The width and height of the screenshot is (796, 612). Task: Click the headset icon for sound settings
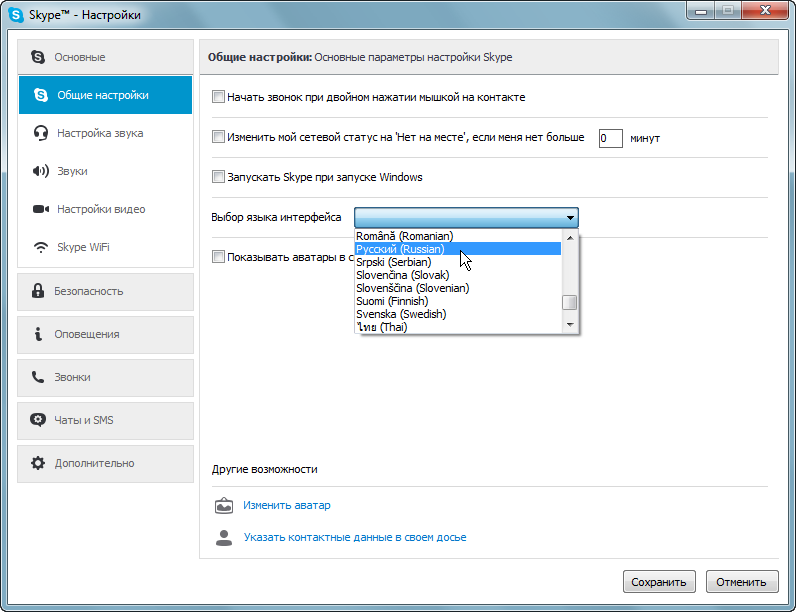(40, 133)
